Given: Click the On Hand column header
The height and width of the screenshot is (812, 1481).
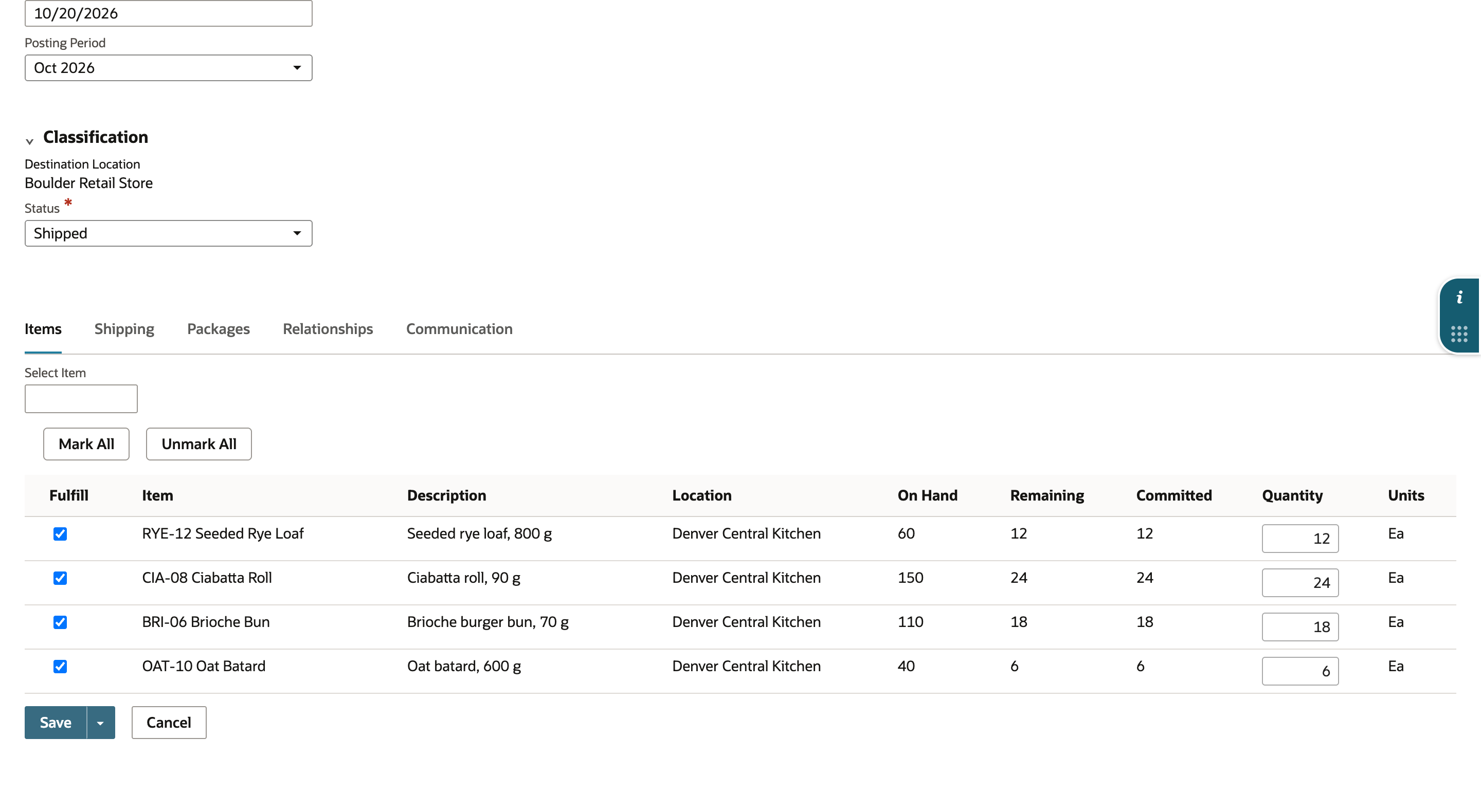Looking at the screenshot, I should pyautogui.click(x=927, y=496).
